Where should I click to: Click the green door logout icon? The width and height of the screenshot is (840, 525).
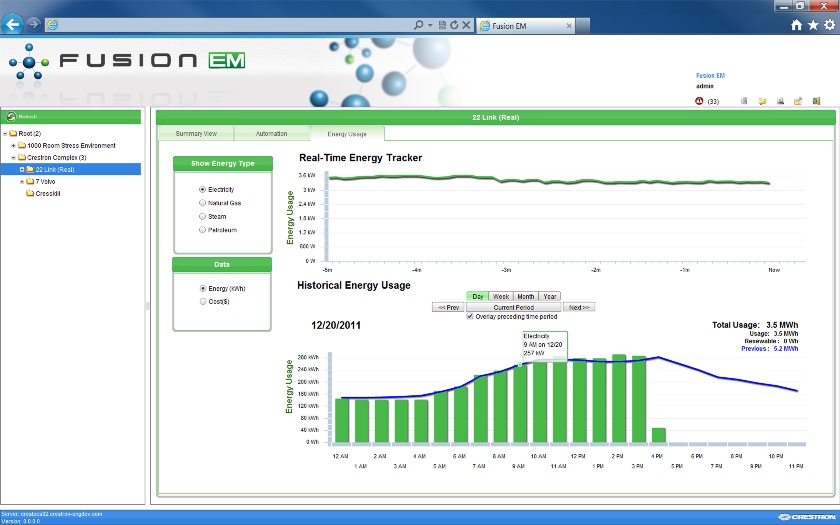[x=816, y=101]
